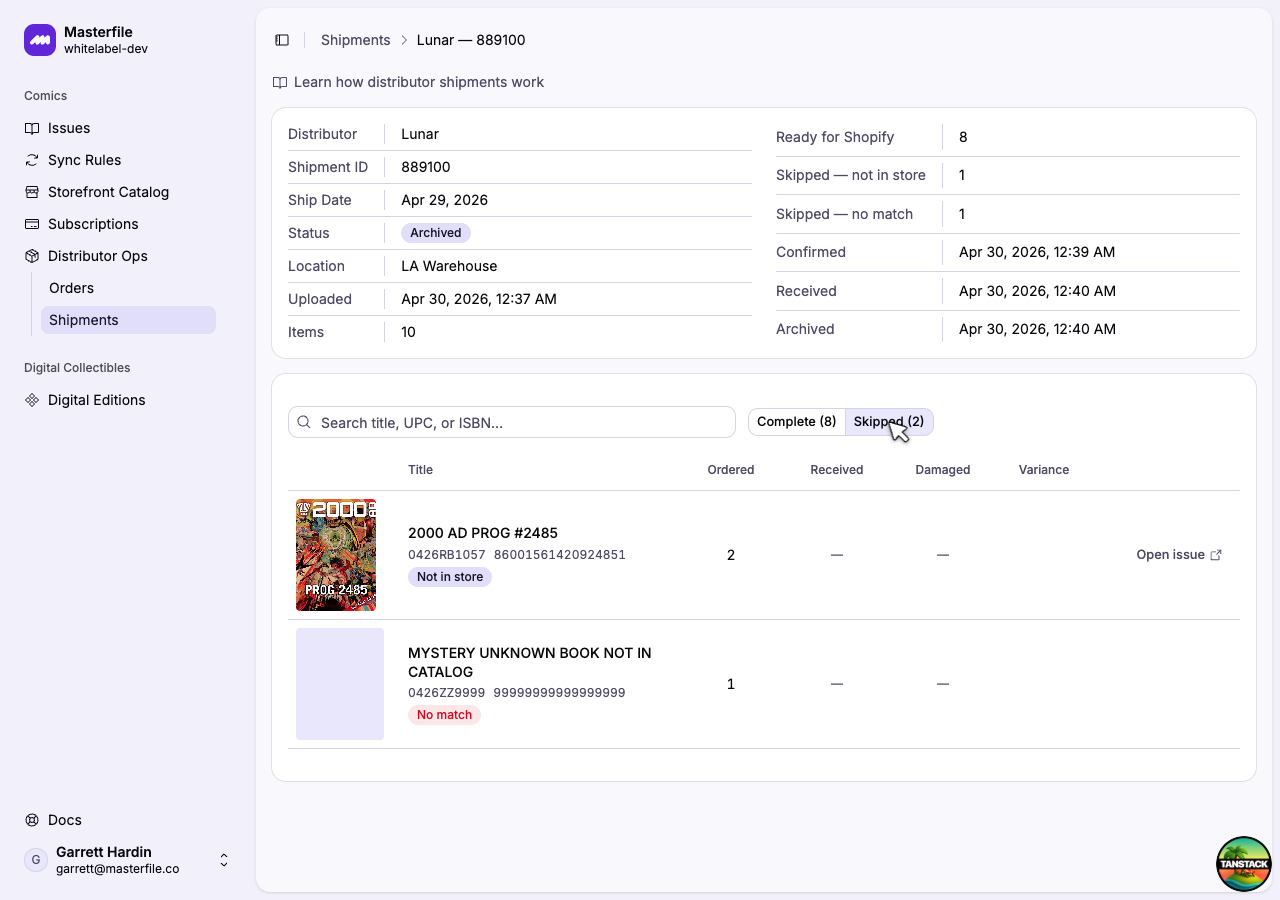
Task: Click the Skipped — not in store label
Action: [851, 175]
